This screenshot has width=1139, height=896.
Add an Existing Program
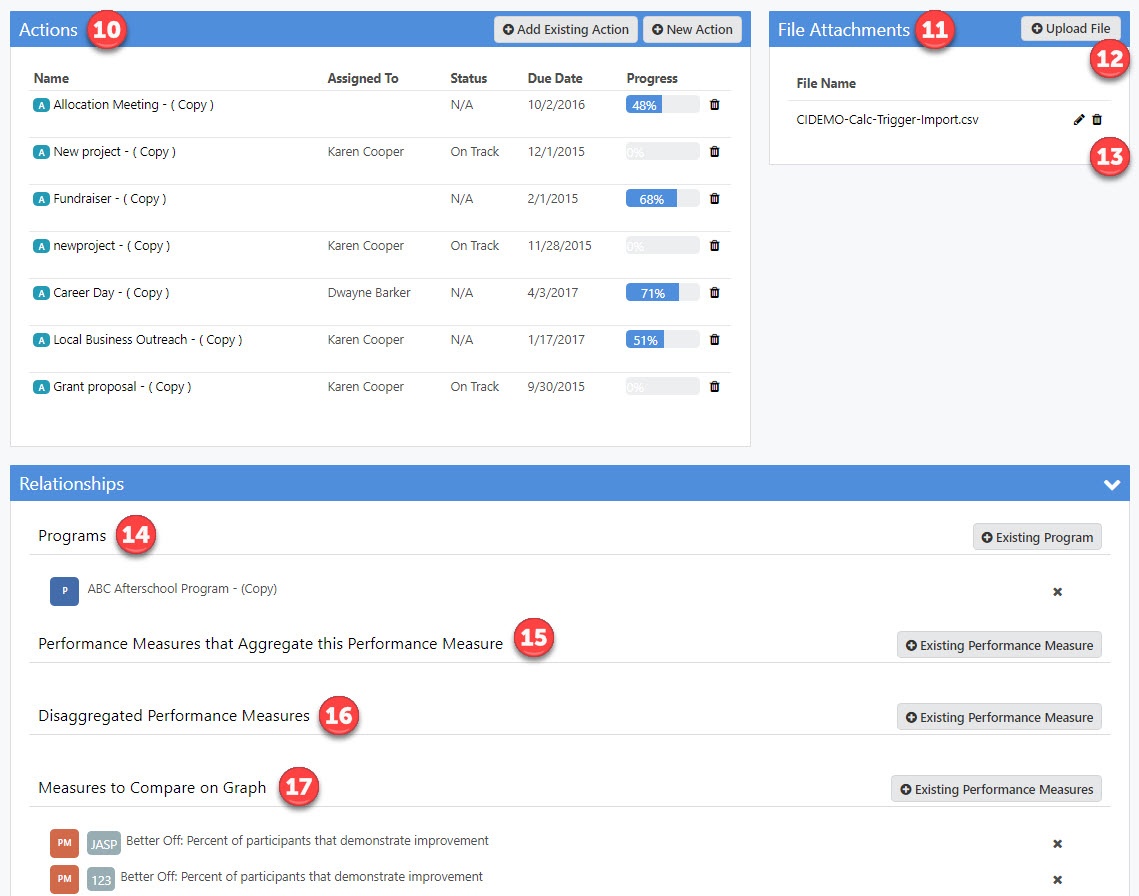pyautogui.click(x=1037, y=537)
